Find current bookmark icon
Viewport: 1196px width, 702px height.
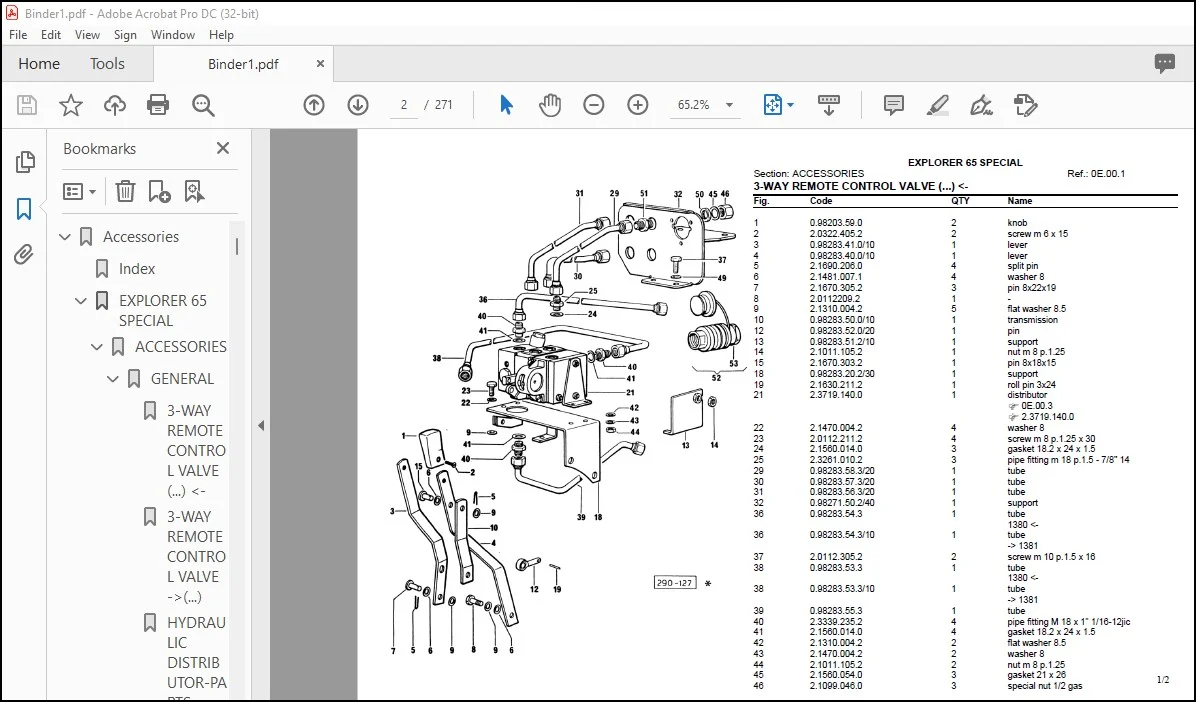pos(194,192)
